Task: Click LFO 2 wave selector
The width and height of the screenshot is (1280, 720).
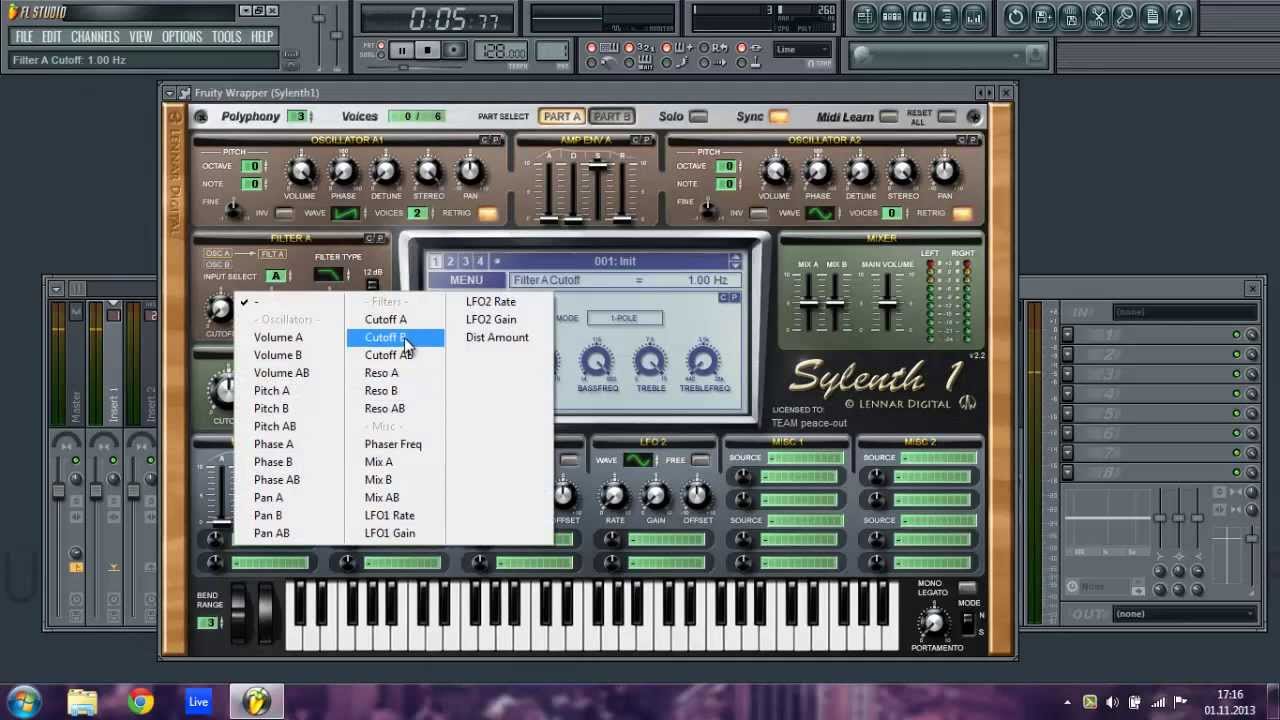Action: [638, 460]
